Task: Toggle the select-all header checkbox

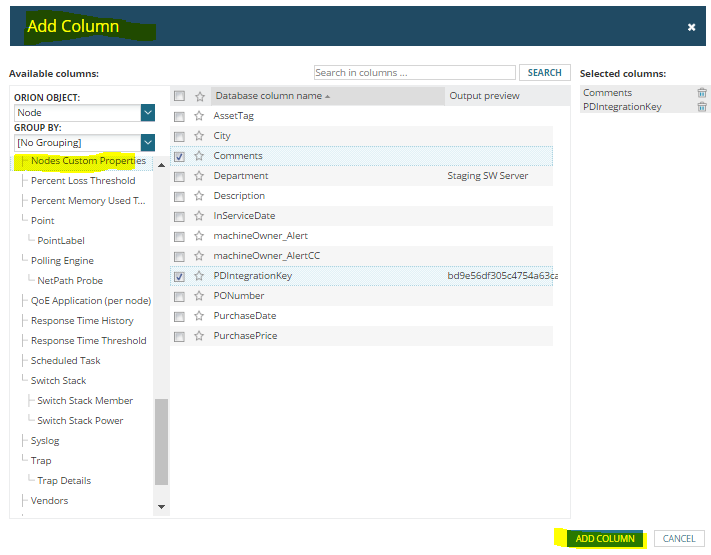Action: tap(180, 96)
